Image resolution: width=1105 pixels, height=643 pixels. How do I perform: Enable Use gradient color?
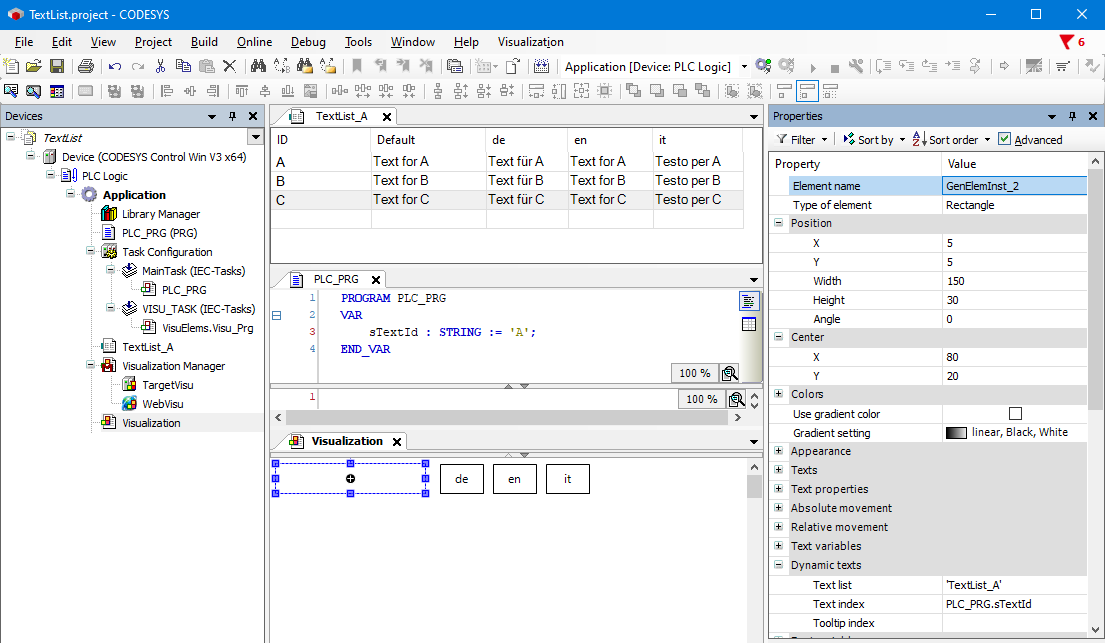(x=1015, y=412)
